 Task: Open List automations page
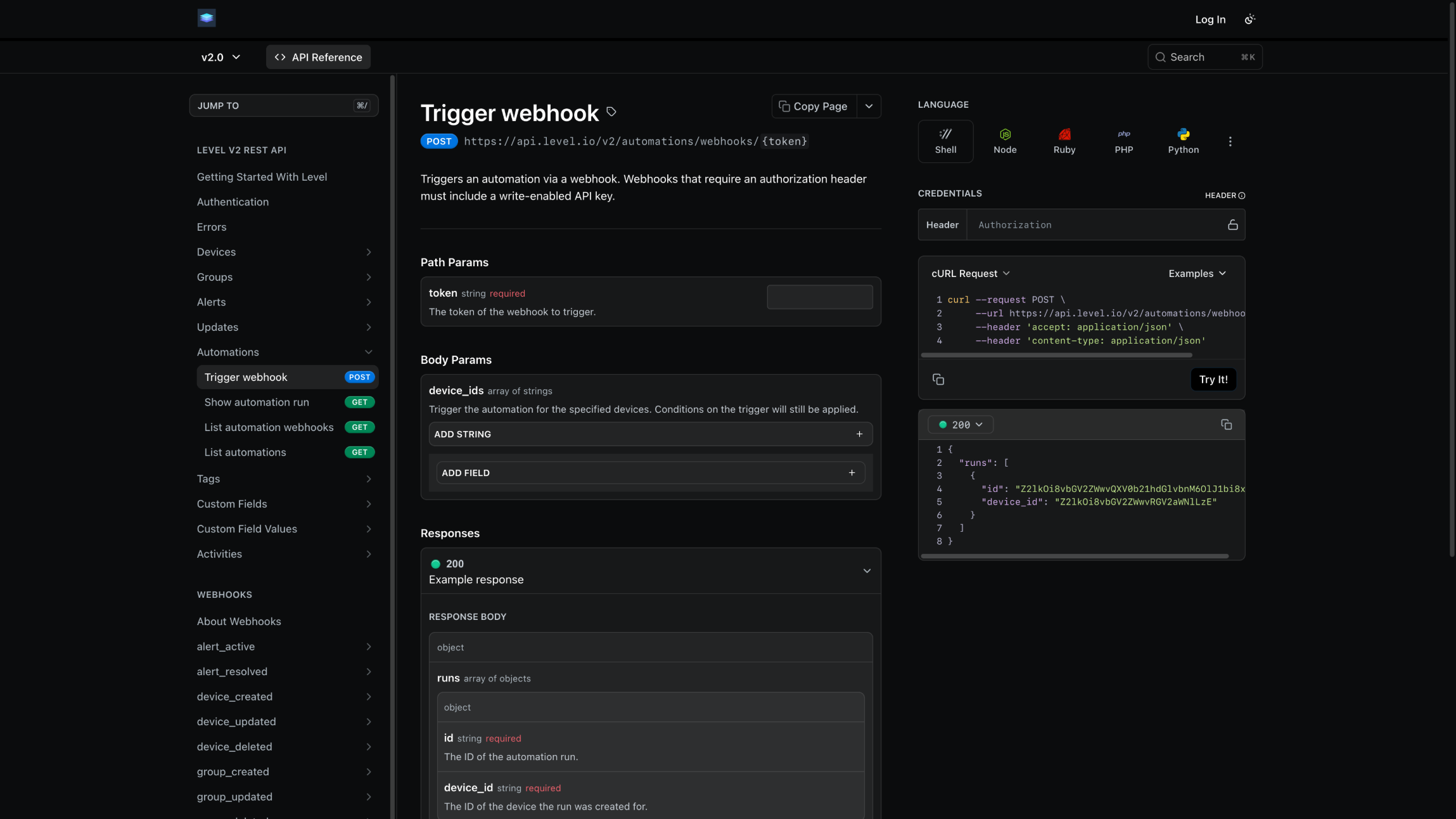[288, 452]
